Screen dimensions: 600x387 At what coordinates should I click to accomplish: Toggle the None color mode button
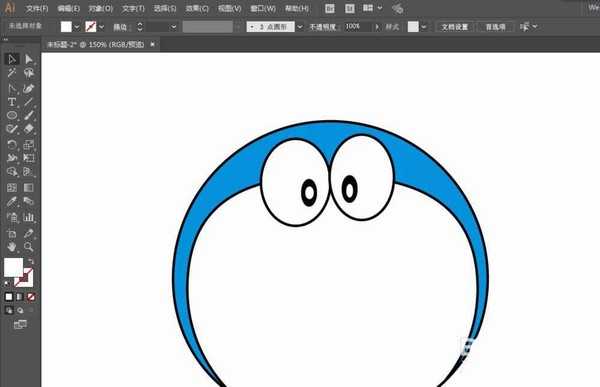click(x=31, y=297)
